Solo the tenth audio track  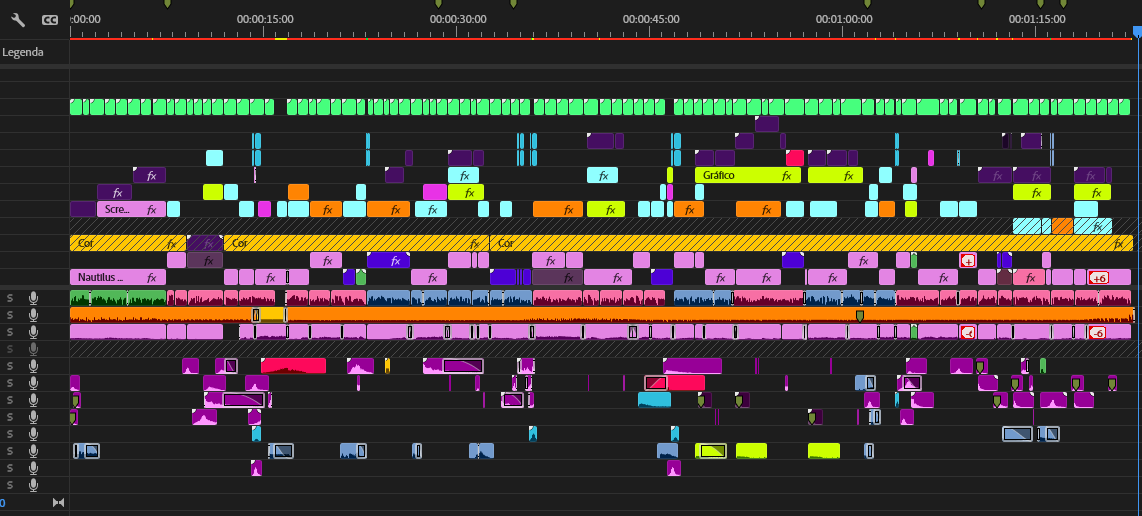click(x=10, y=450)
